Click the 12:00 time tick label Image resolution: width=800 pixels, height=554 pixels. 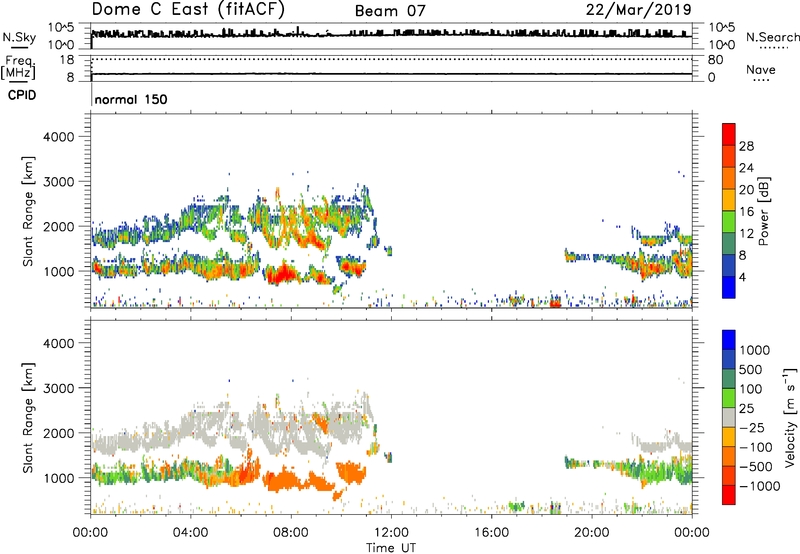pyautogui.click(x=391, y=533)
